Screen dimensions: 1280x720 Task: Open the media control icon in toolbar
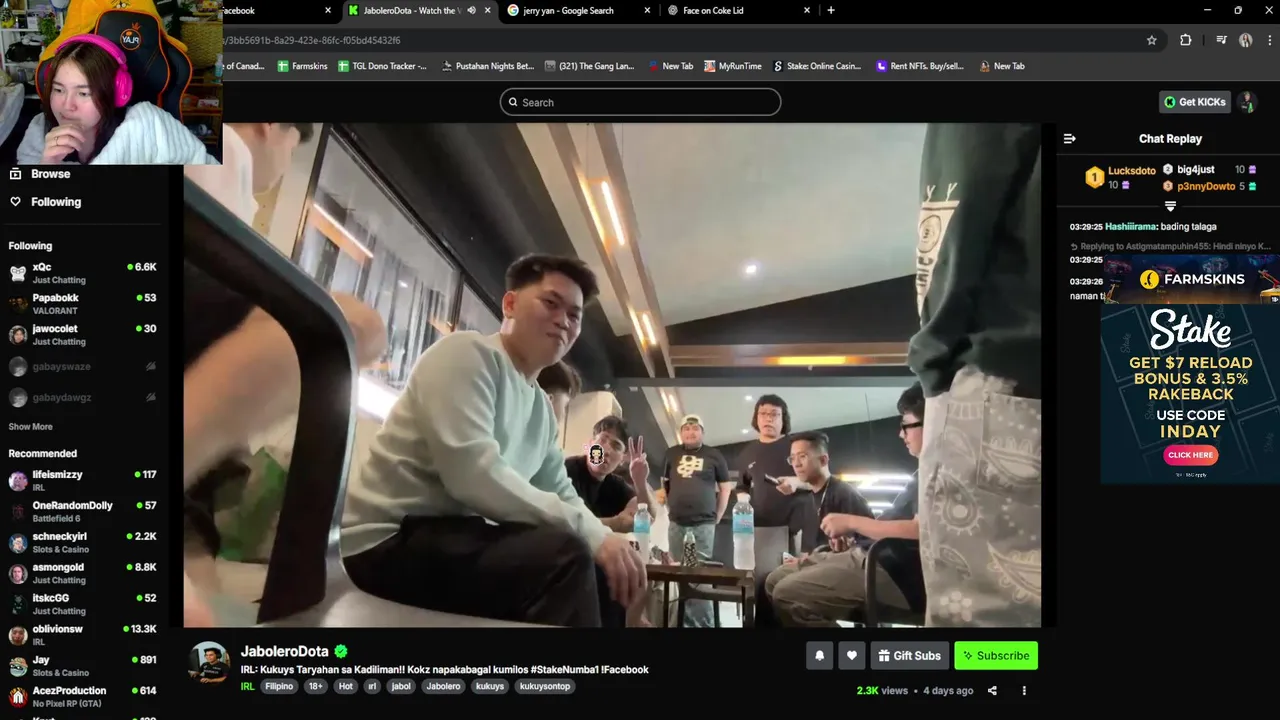pyautogui.click(x=1221, y=40)
